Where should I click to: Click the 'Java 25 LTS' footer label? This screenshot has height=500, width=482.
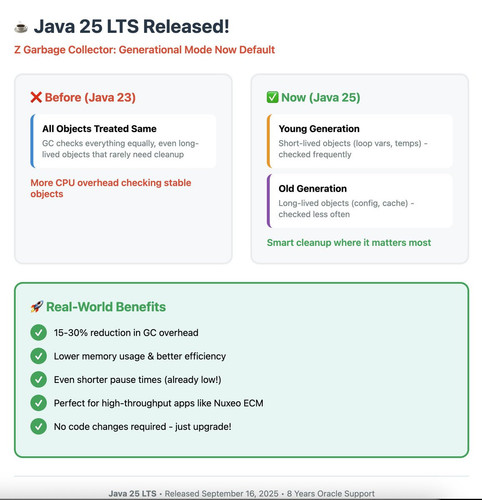[132, 494]
